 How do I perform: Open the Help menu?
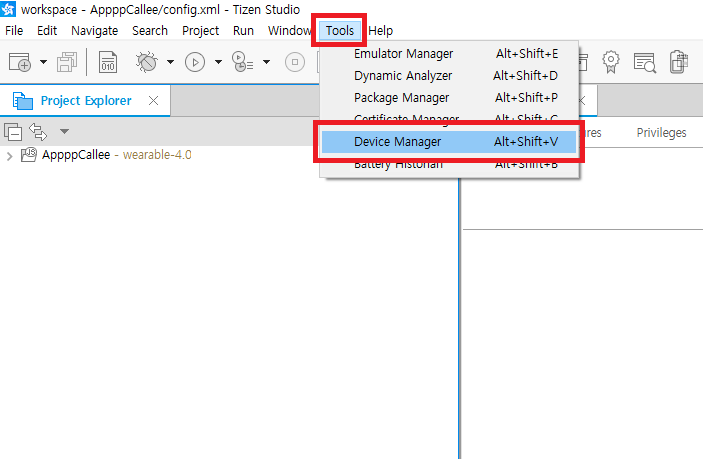pos(380,30)
